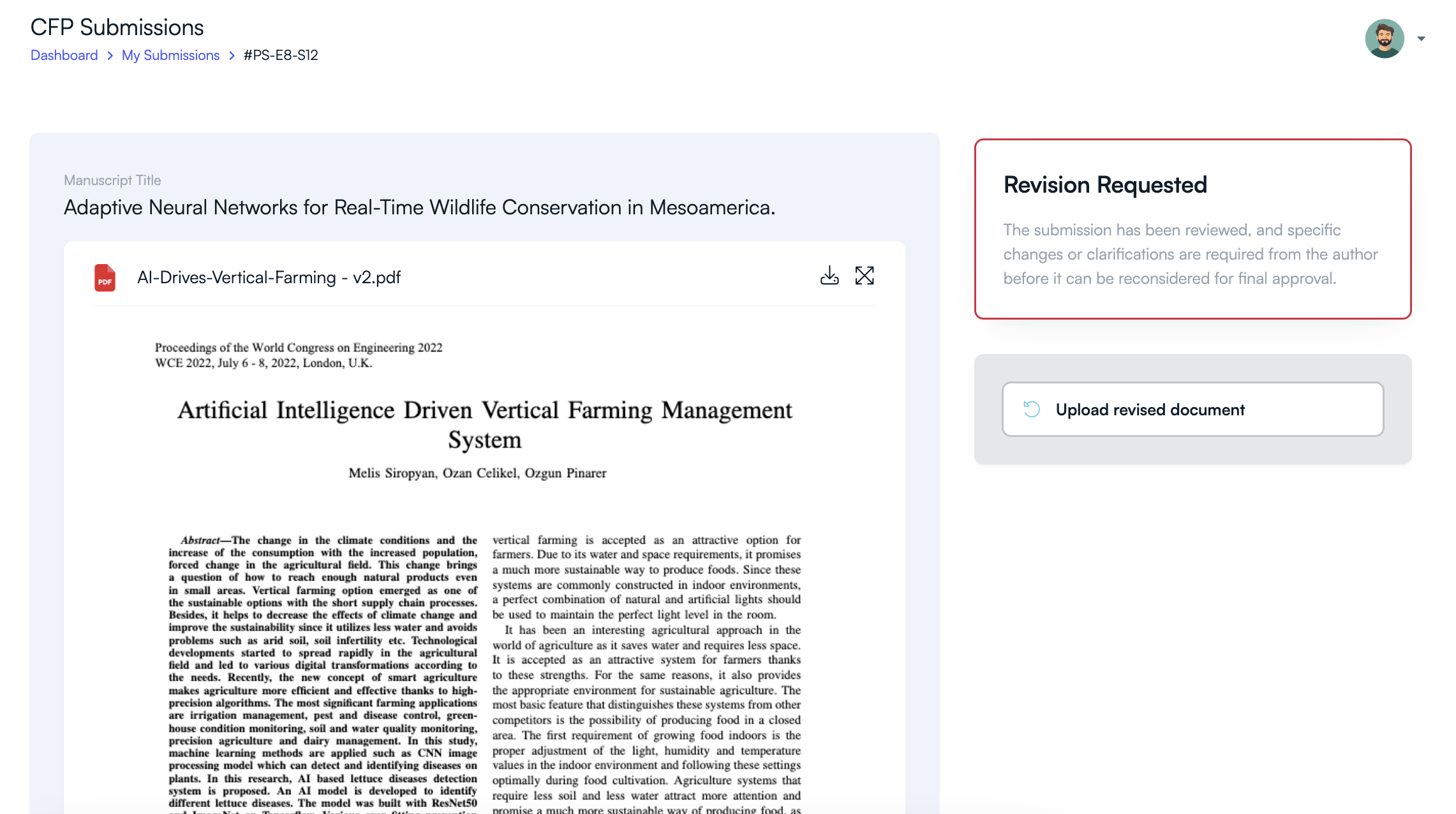This screenshot has width=1456, height=814.
Task: Click chevron after Dashboard breadcrumb
Action: click(110, 56)
